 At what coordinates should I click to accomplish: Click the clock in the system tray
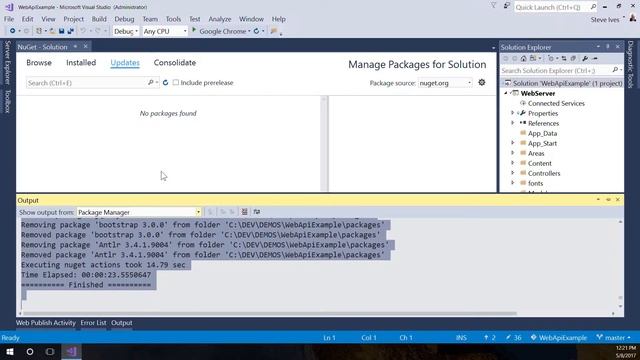[x=625, y=352]
